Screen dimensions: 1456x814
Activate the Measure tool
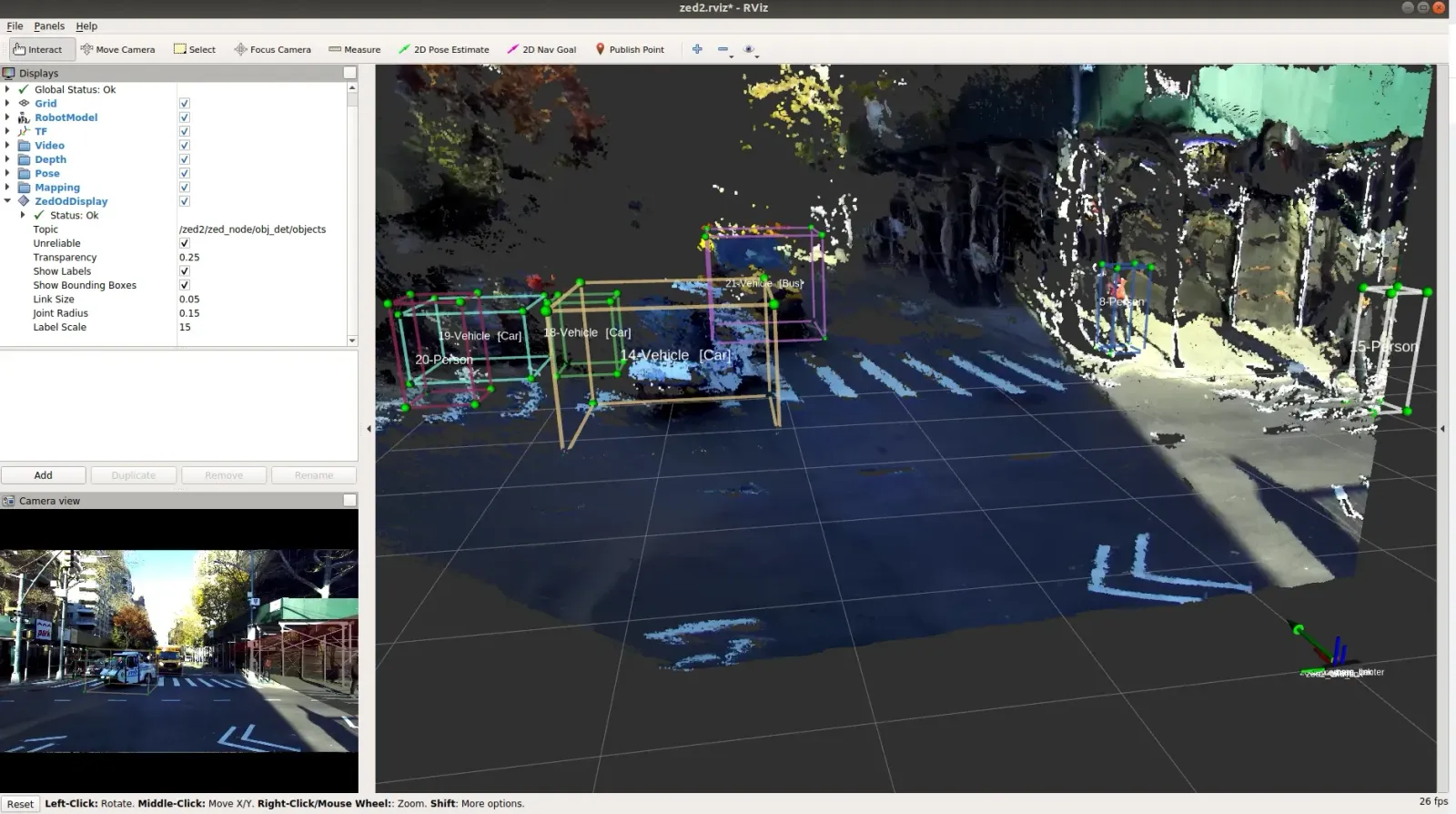click(x=354, y=49)
